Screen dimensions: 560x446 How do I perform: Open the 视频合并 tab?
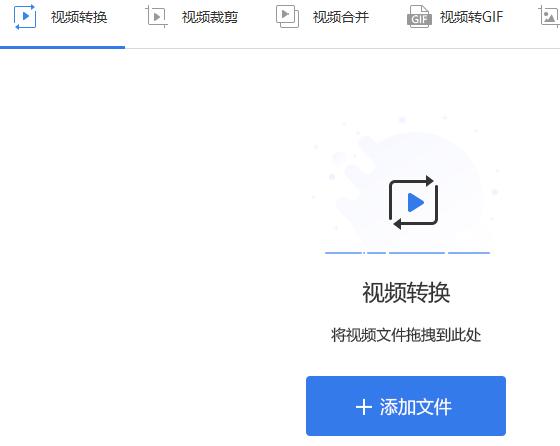(341, 17)
